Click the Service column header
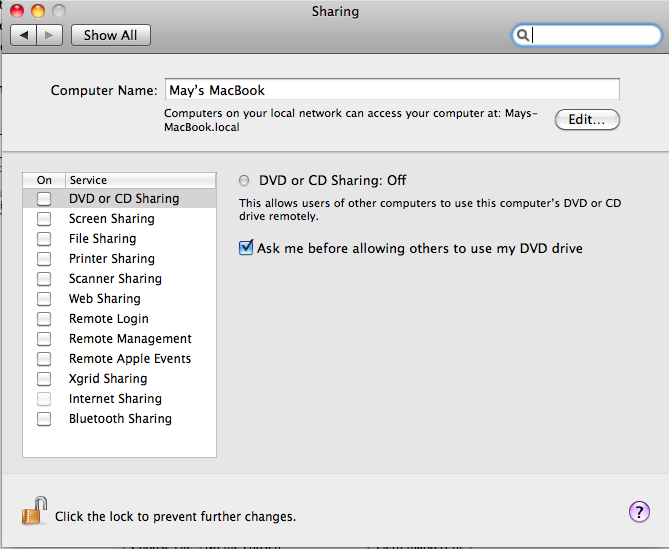Screen dimensions: 669x549 pos(140,180)
